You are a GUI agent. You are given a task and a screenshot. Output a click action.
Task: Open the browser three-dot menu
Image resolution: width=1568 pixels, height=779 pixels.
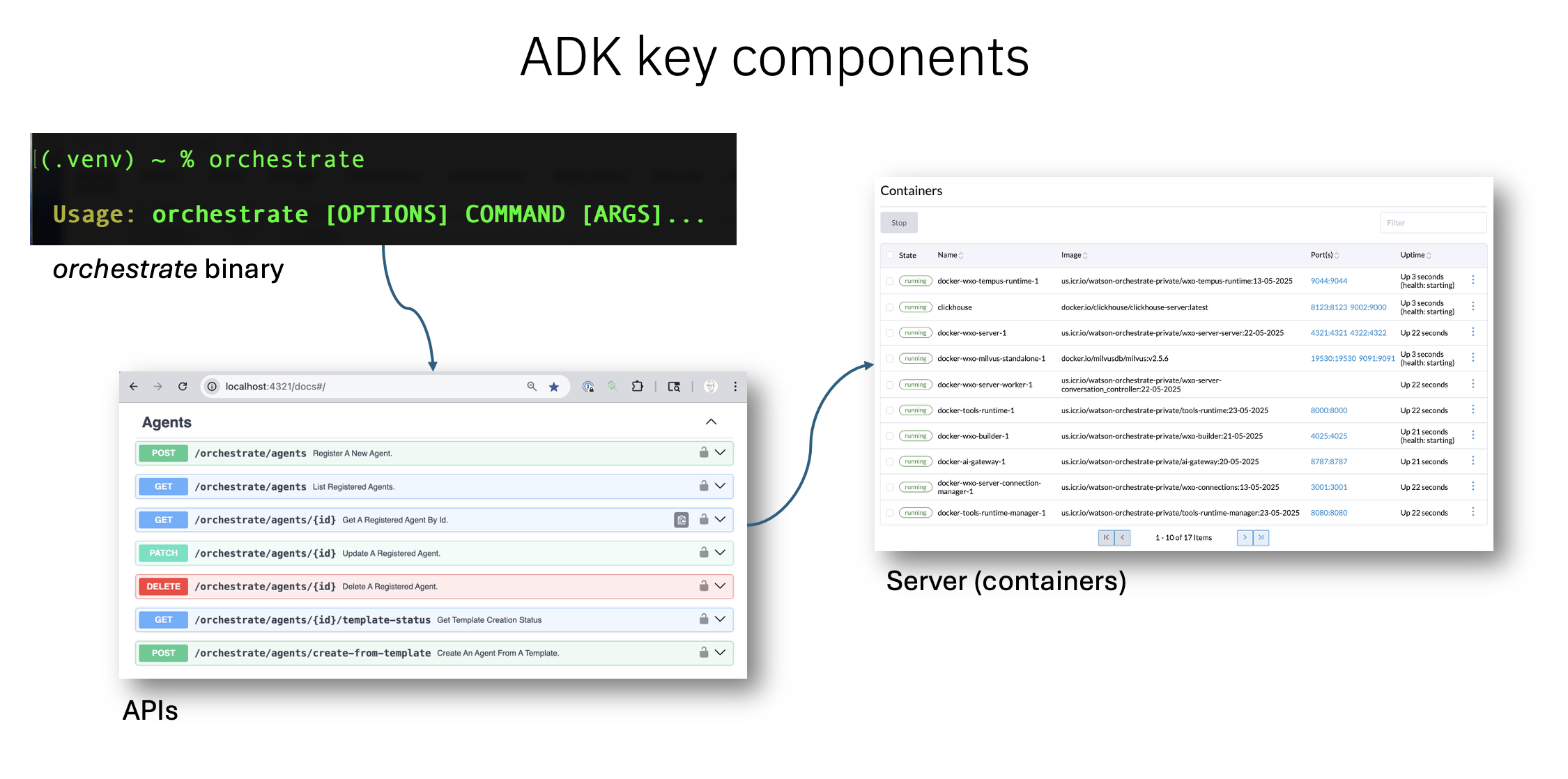coord(735,386)
